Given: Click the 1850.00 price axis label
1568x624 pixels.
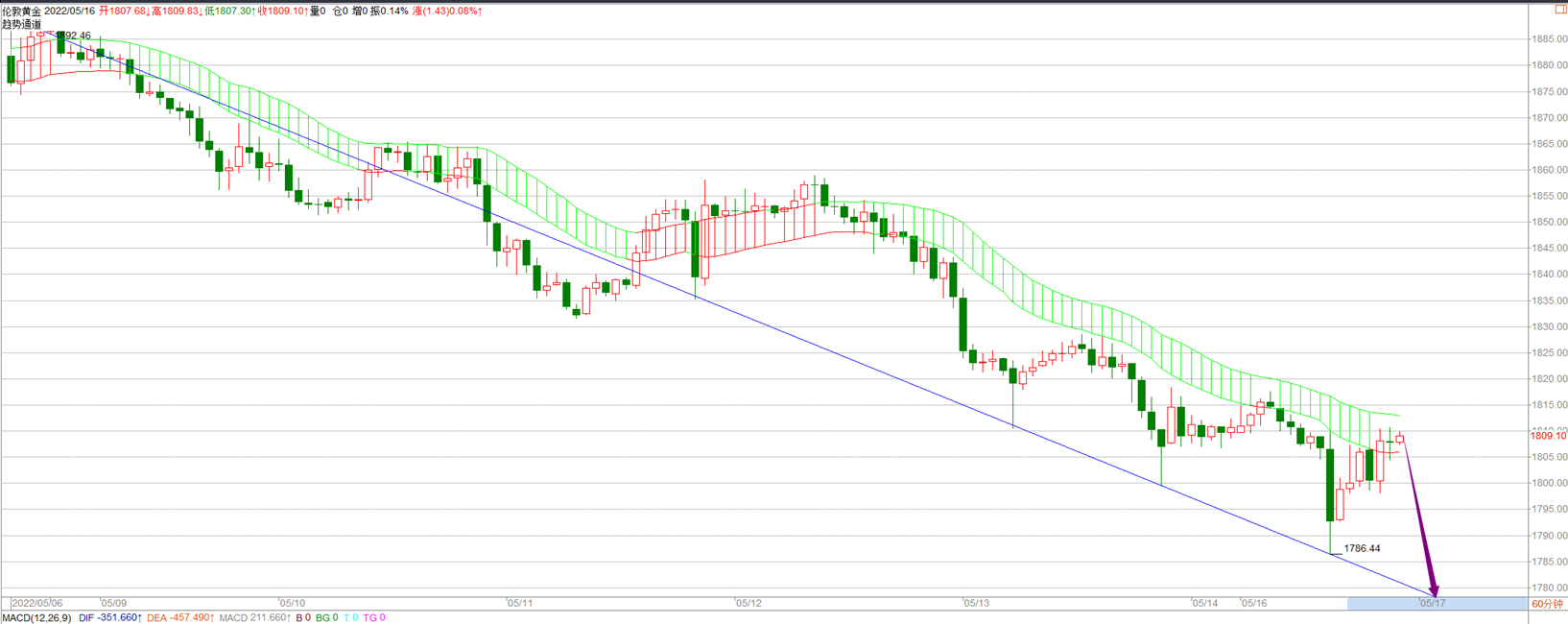Looking at the screenshot, I should [1550, 222].
